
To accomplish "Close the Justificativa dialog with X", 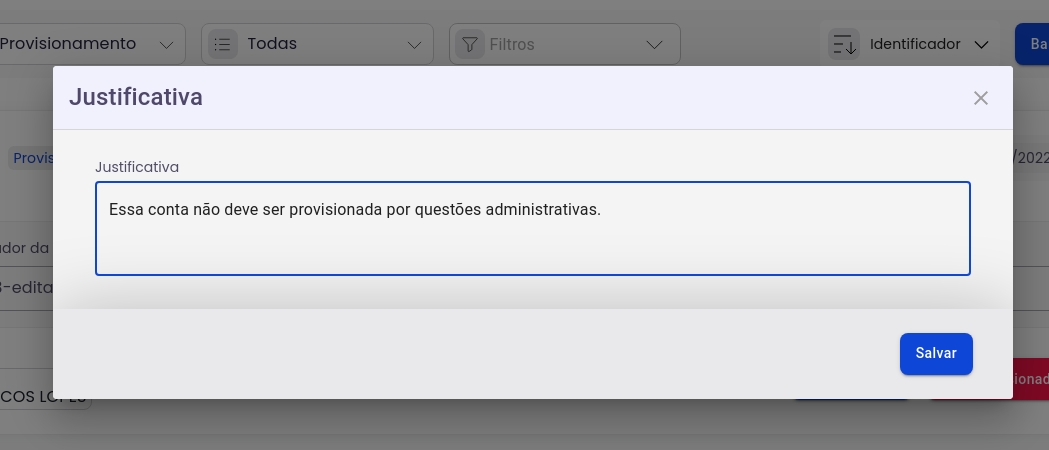I will pyautogui.click(x=981, y=97).
